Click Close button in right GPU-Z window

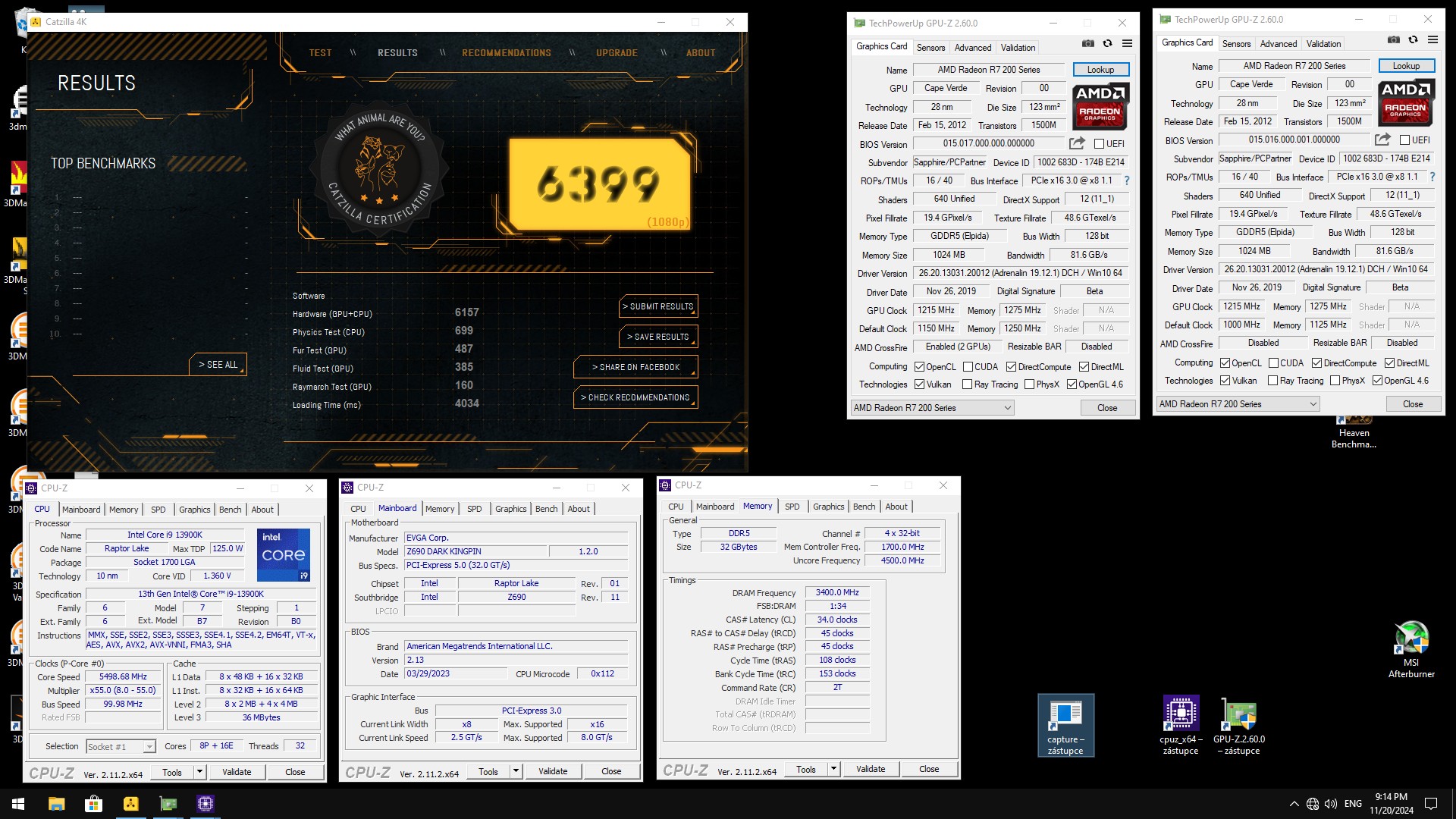click(x=1412, y=404)
